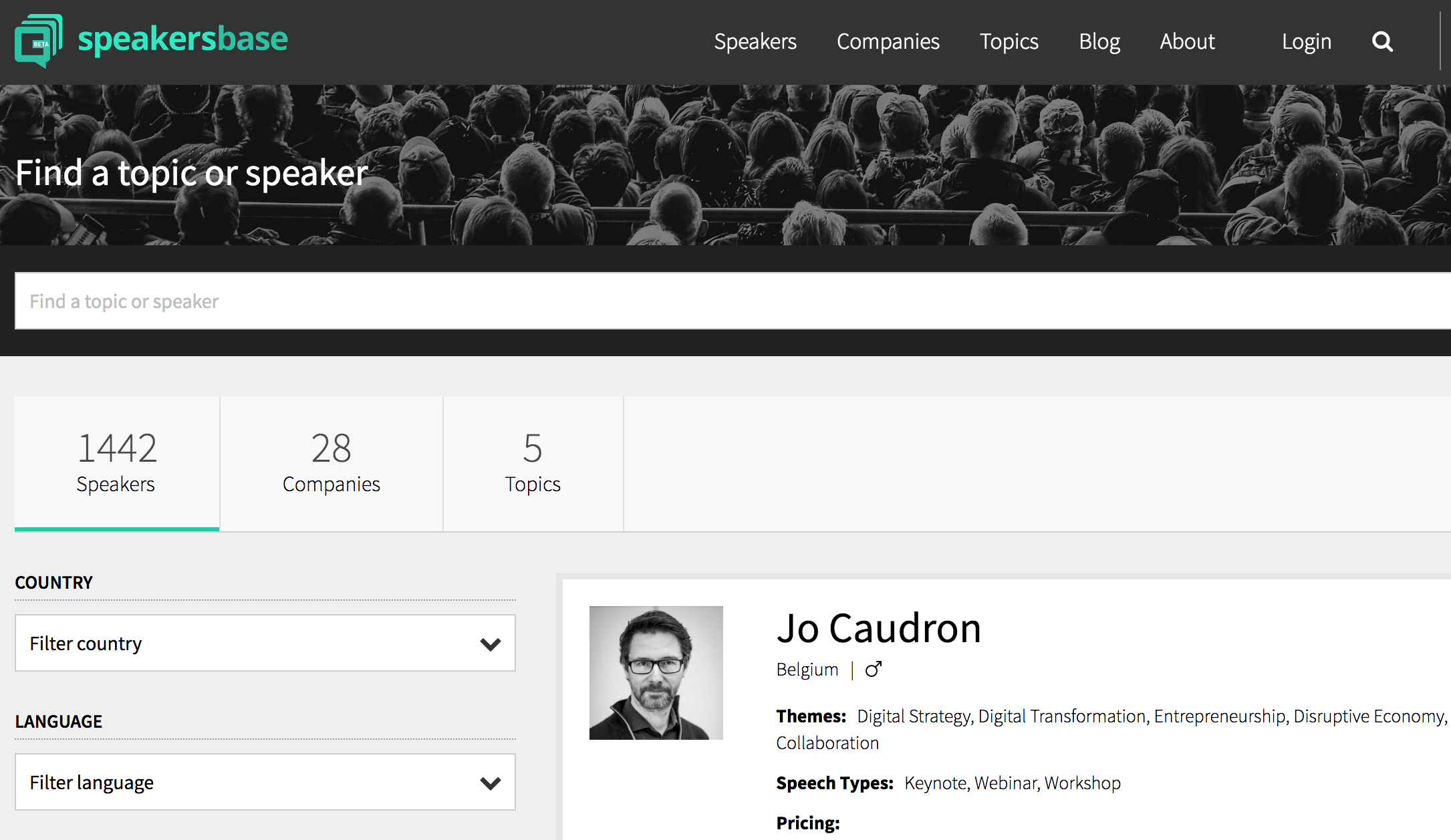Visit the Blog page

click(1099, 41)
